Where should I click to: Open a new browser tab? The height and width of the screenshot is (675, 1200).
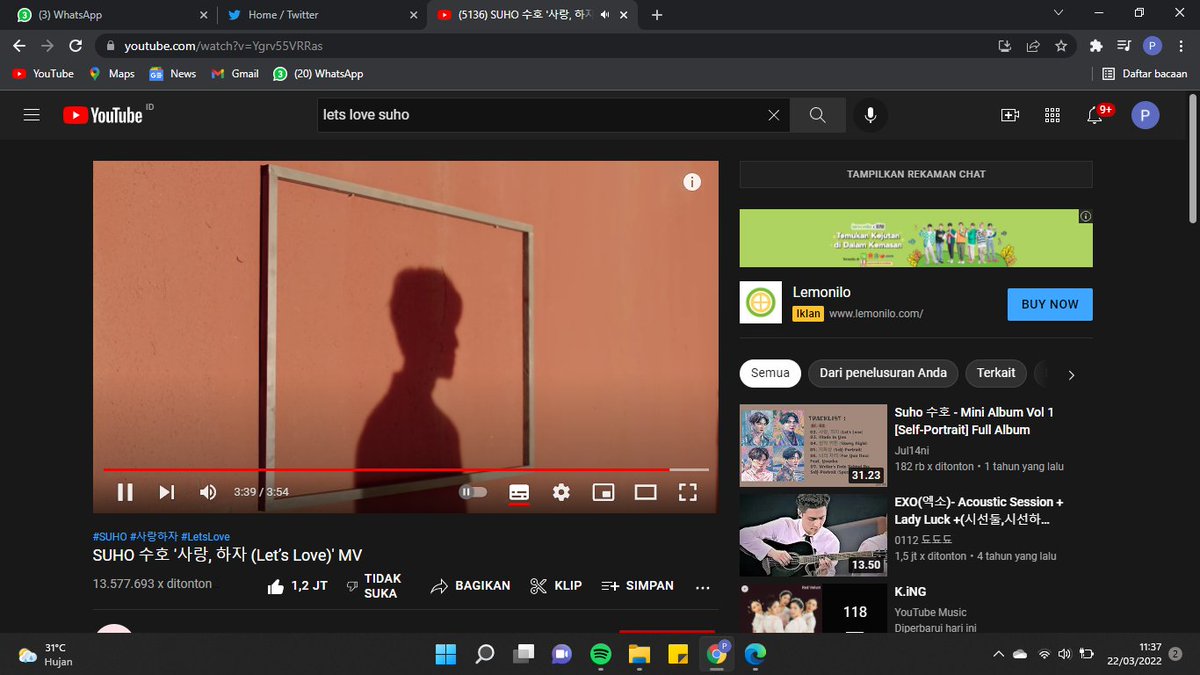(657, 15)
